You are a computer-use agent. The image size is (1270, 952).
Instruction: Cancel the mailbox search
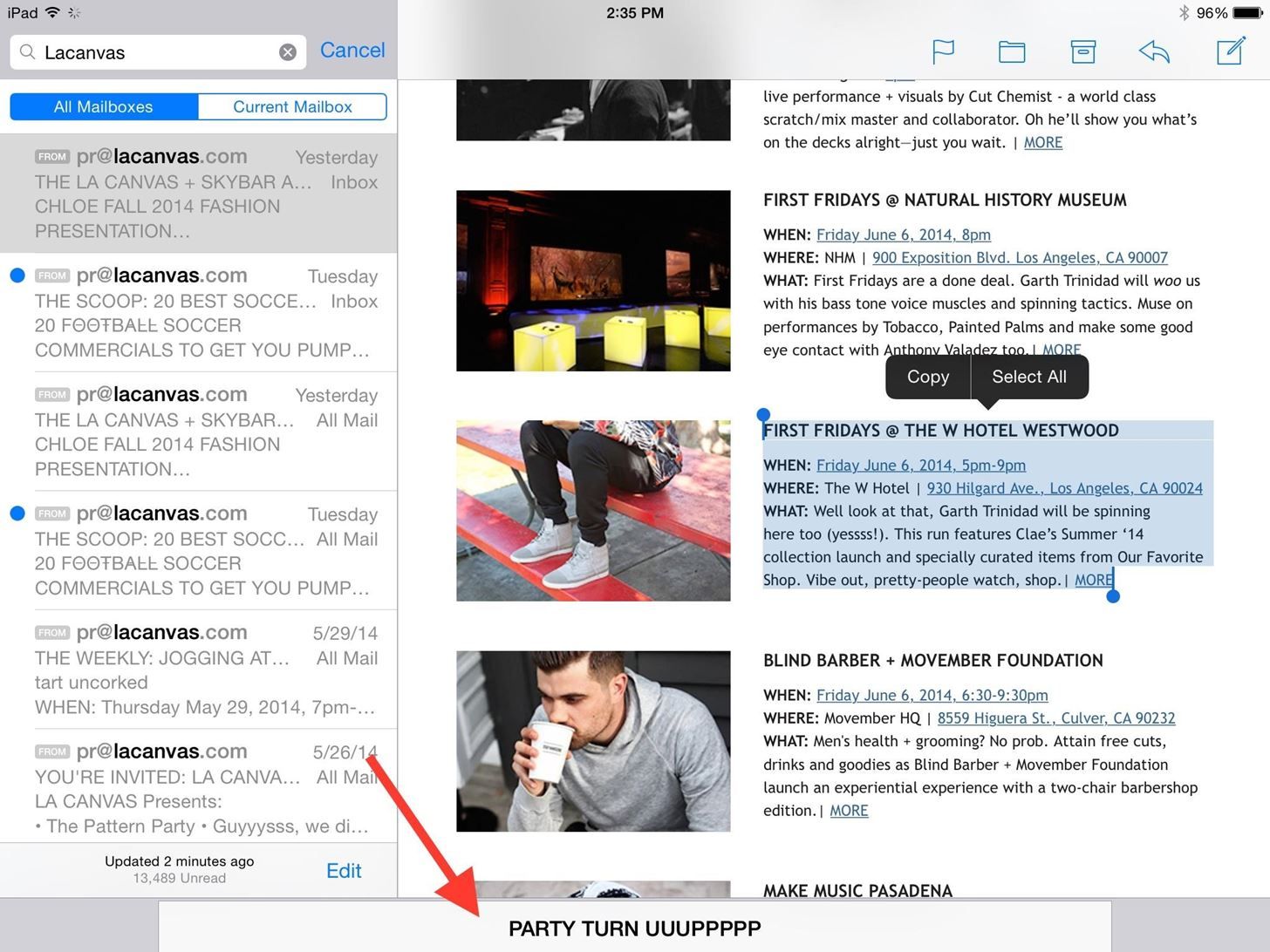[x=352, y=50]
